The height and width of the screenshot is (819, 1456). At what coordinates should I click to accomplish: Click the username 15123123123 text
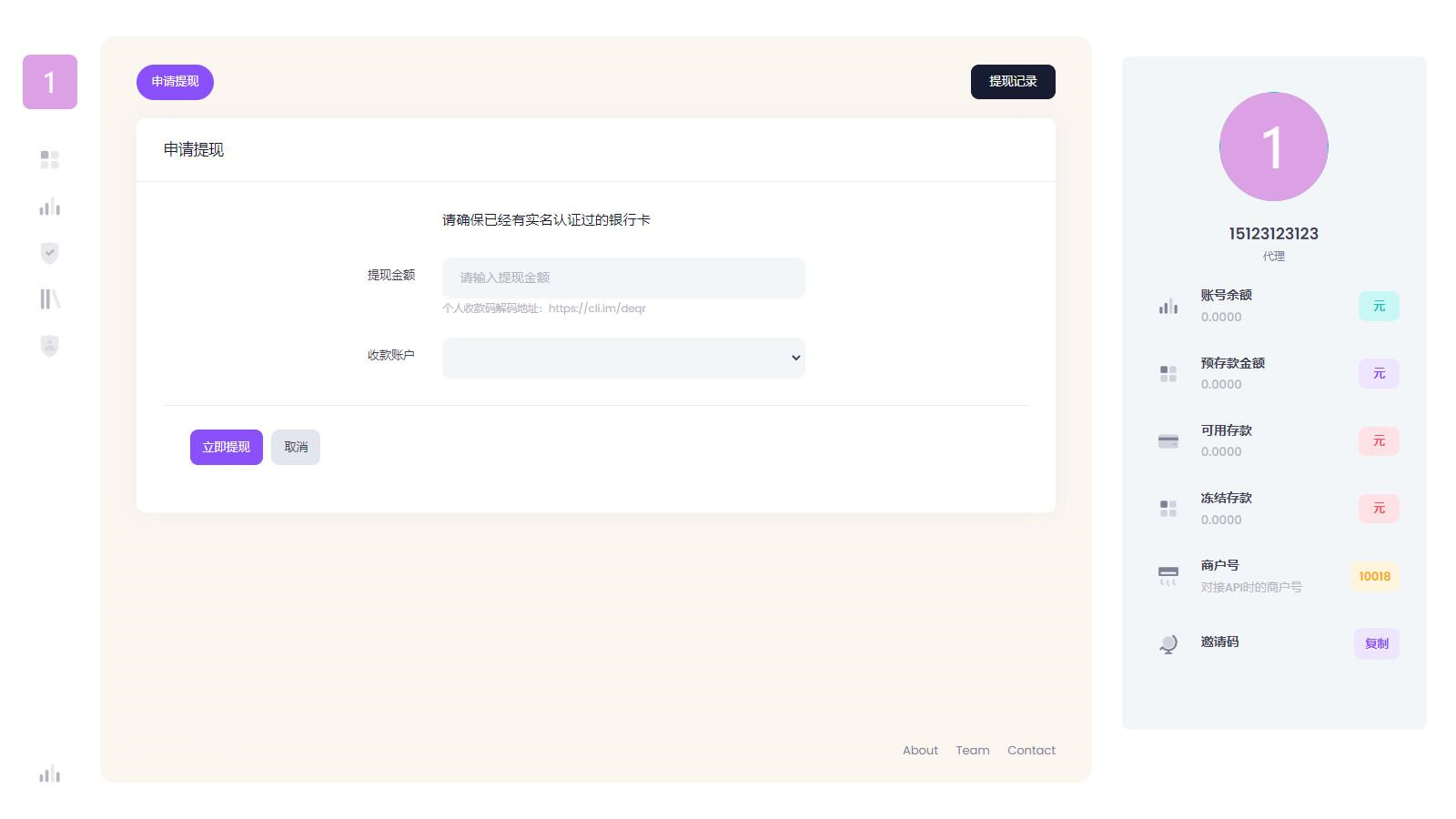pos(1274,234)
